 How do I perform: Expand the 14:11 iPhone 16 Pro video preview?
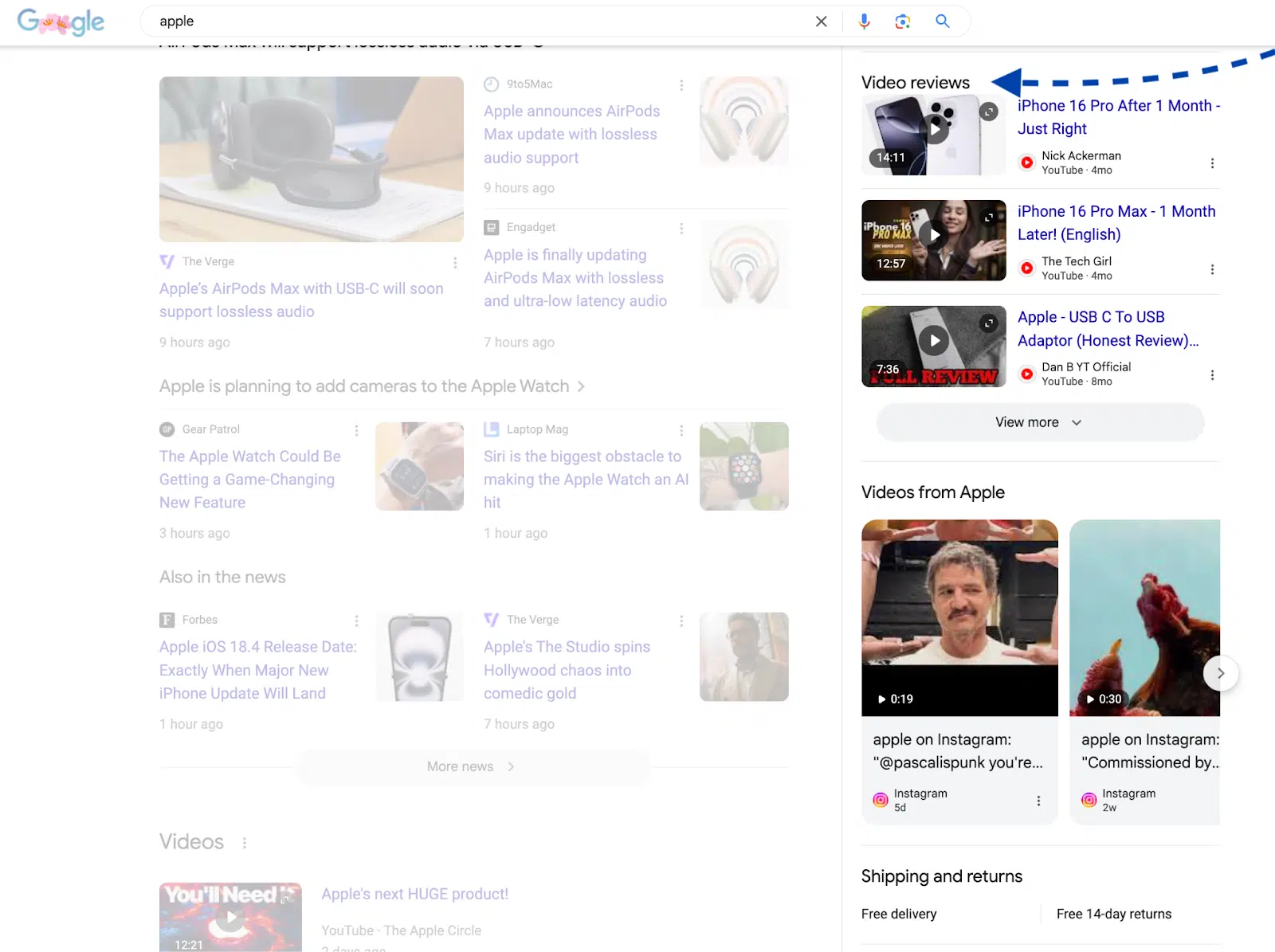989,112
